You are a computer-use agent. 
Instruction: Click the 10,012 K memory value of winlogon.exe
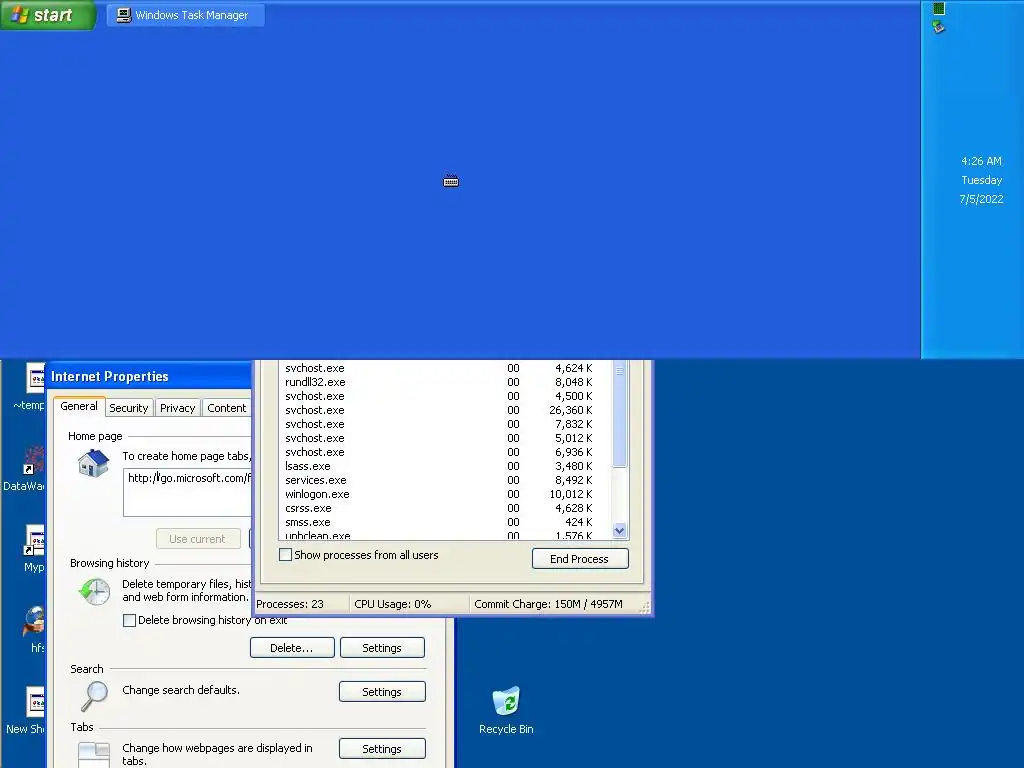571,494
